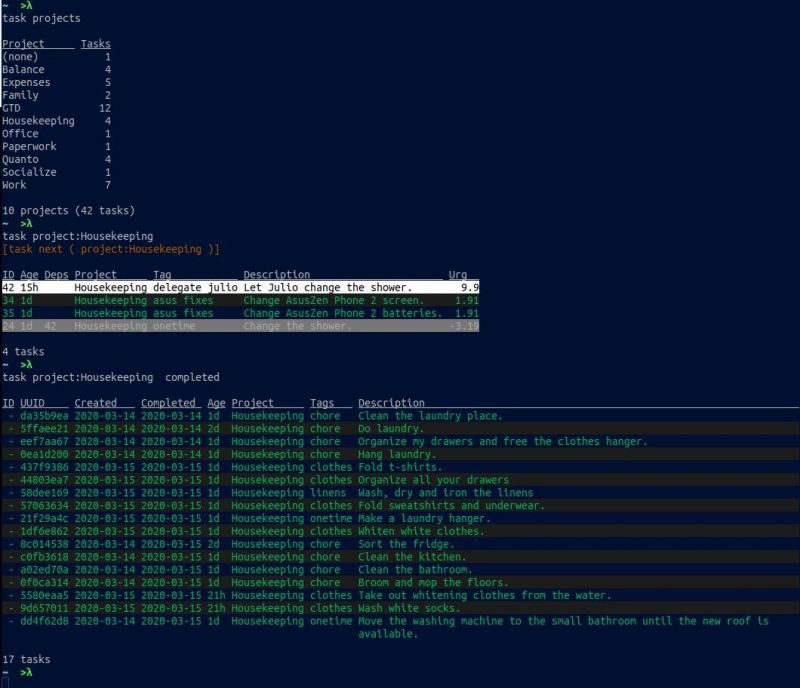Select the Quanto project in the summary list

[20, 159]
